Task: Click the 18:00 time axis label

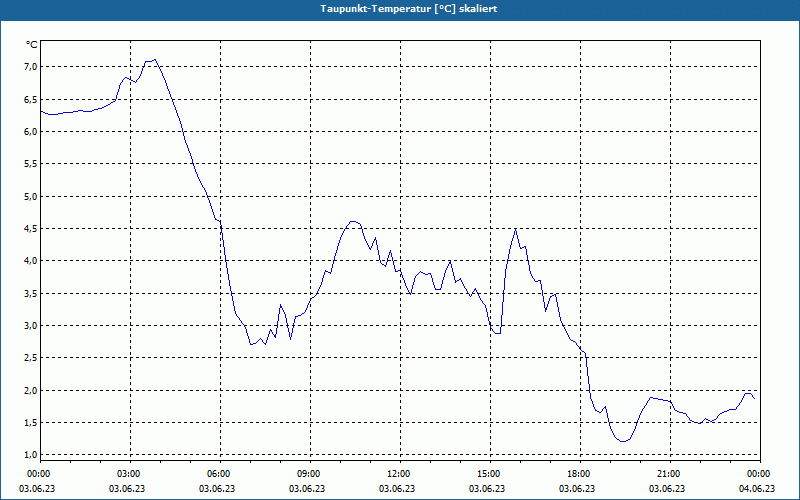Action: [x=578, y=474]
